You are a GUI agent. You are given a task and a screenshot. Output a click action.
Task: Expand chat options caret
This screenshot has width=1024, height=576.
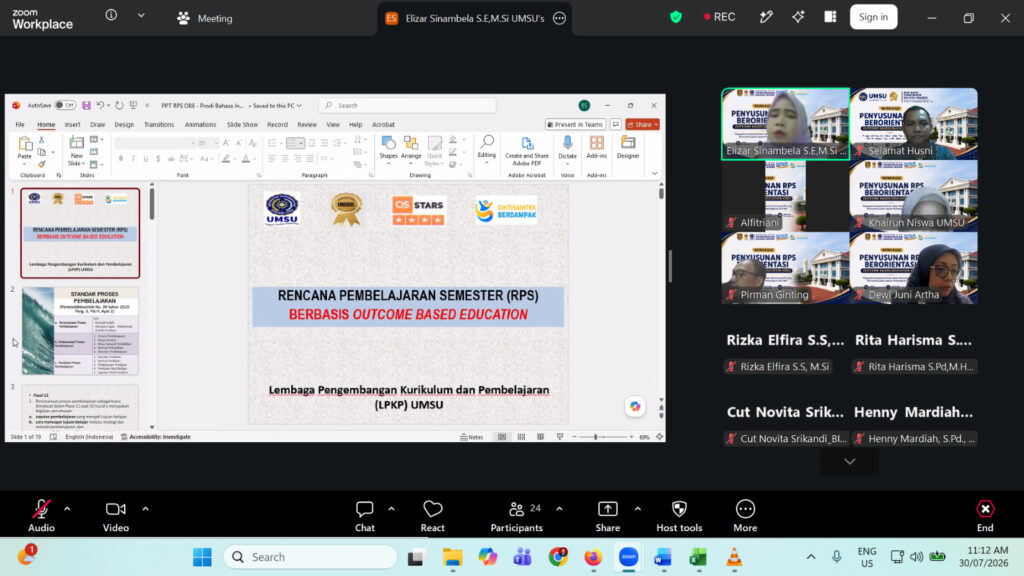tap(391, 509)
